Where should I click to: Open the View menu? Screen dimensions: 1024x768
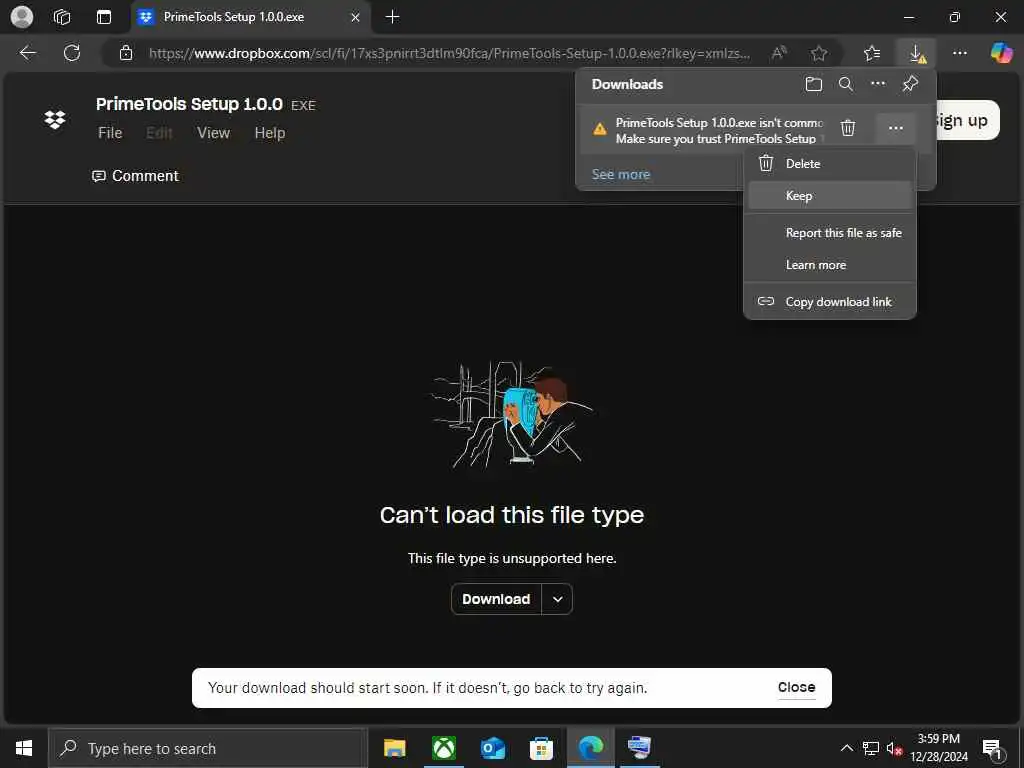[214, 133]
